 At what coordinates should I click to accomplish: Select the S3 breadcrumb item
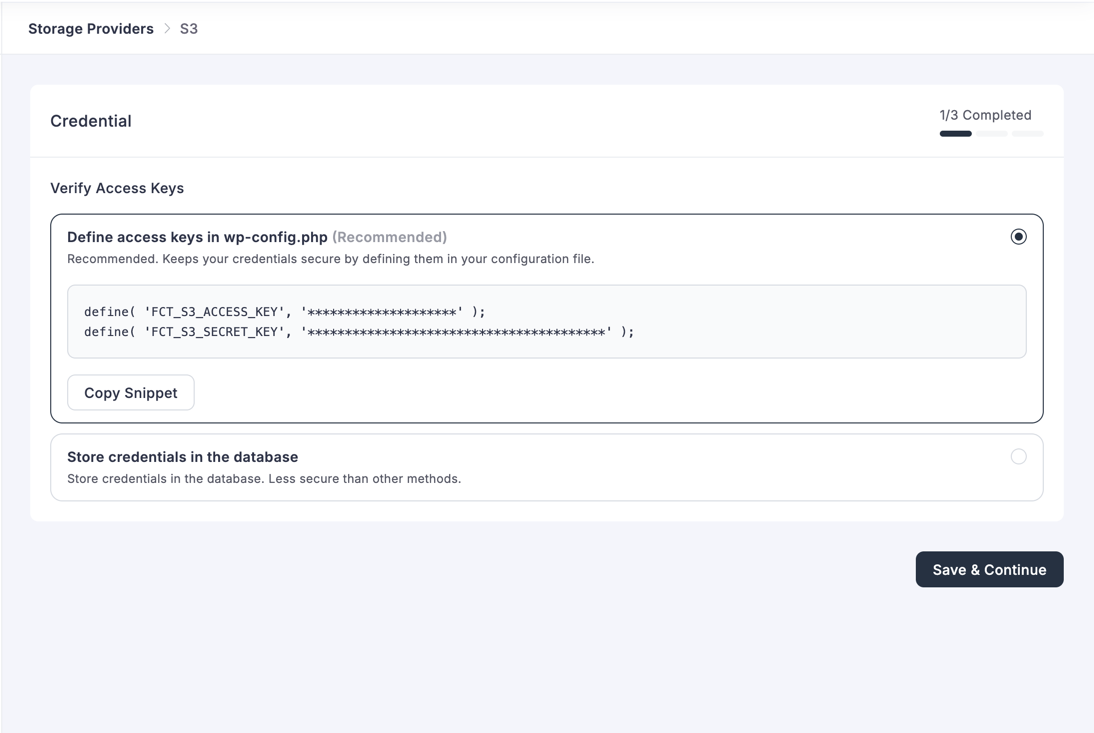tap(189, 28)
